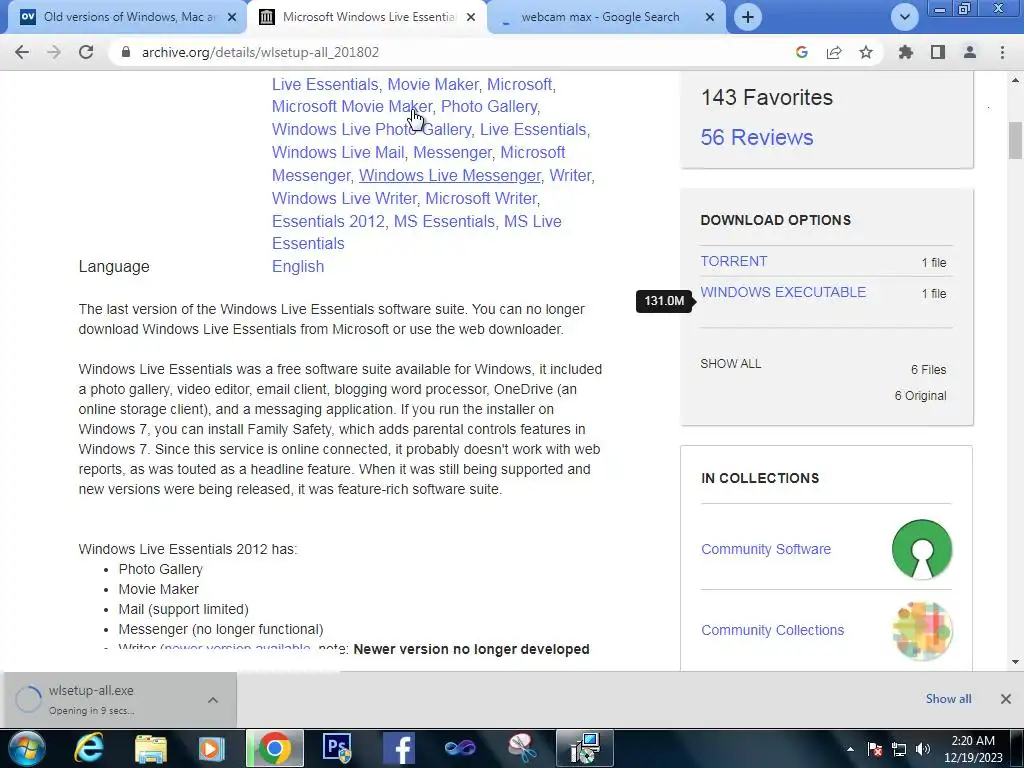This screenshot has width=1024, height=768.
Task: Click the network status tray icon
Action: pos(899,749)
